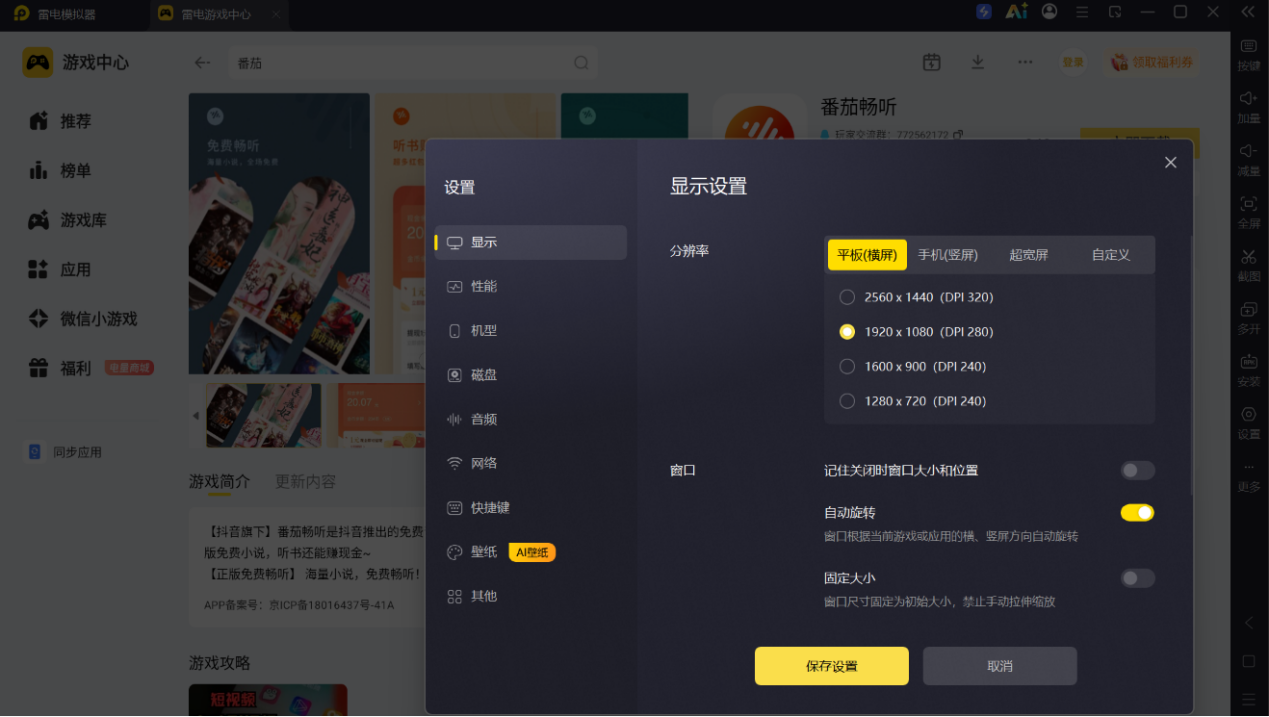Click the title bar window-shrink arrow icon
Viewport: 1269px width, 717px height.
(1115, 12)
